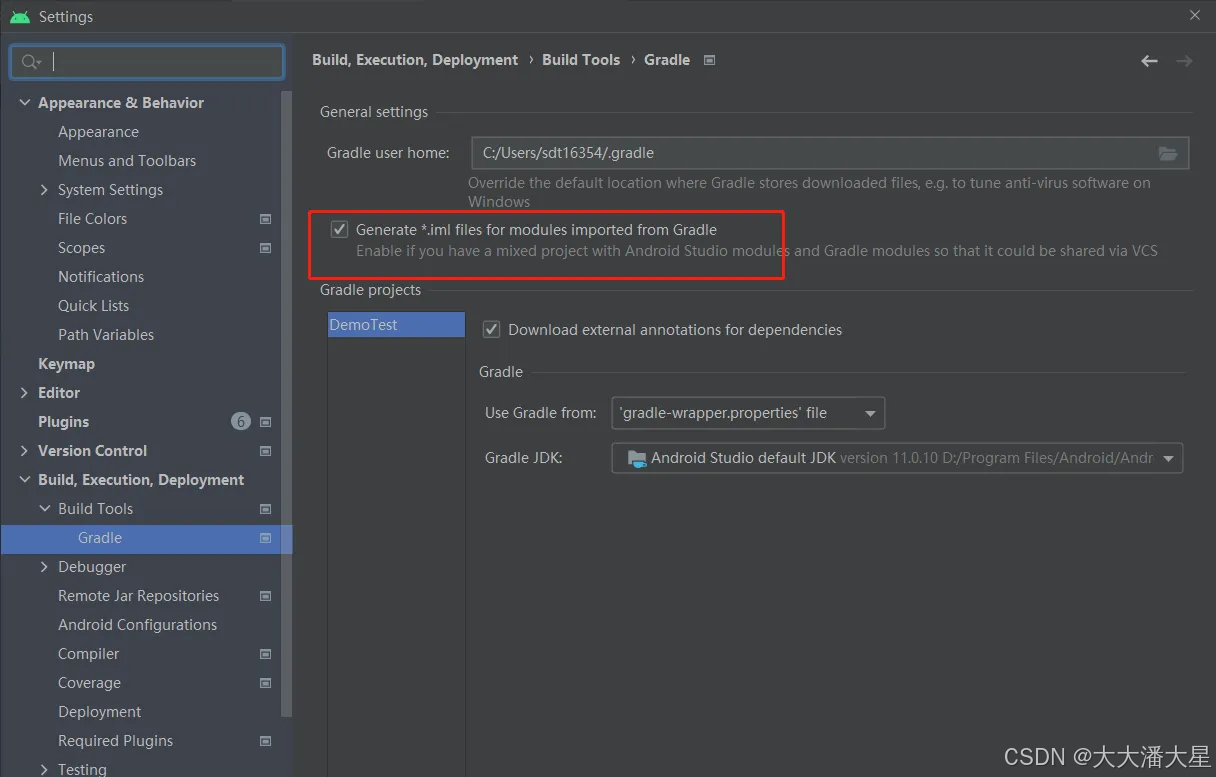Open Plugins settings page
Image resolution: width=1216 pixels, height=777 pixels.
[x=63, y=422]
